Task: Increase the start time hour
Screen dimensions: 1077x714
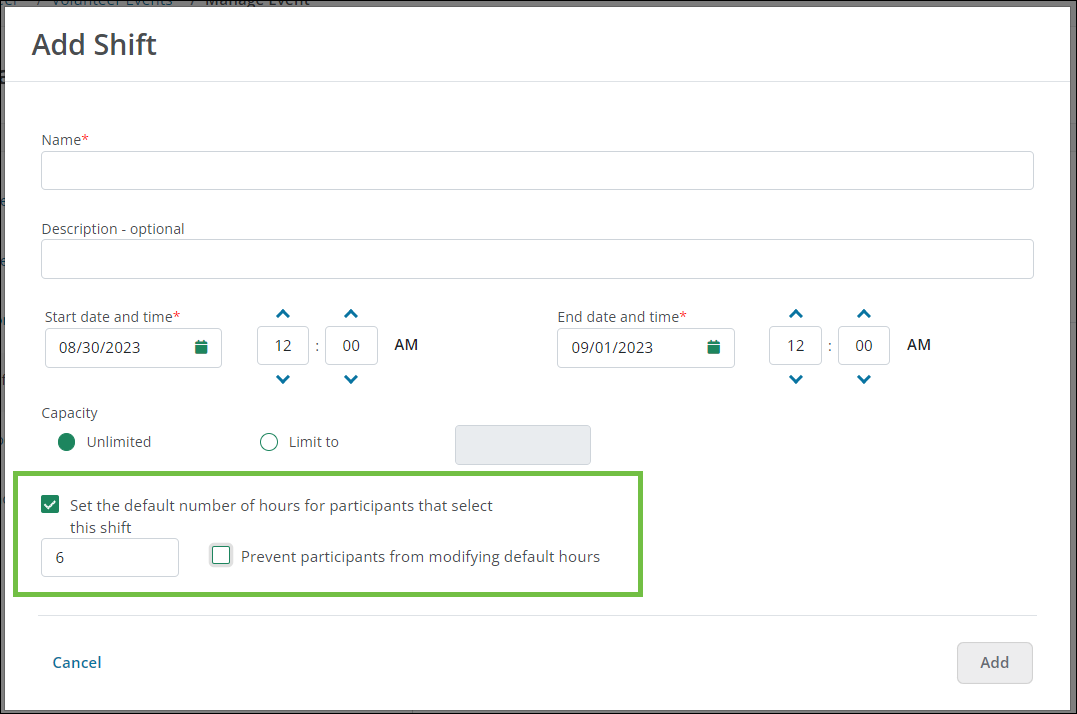Action: tap(283, 313)
